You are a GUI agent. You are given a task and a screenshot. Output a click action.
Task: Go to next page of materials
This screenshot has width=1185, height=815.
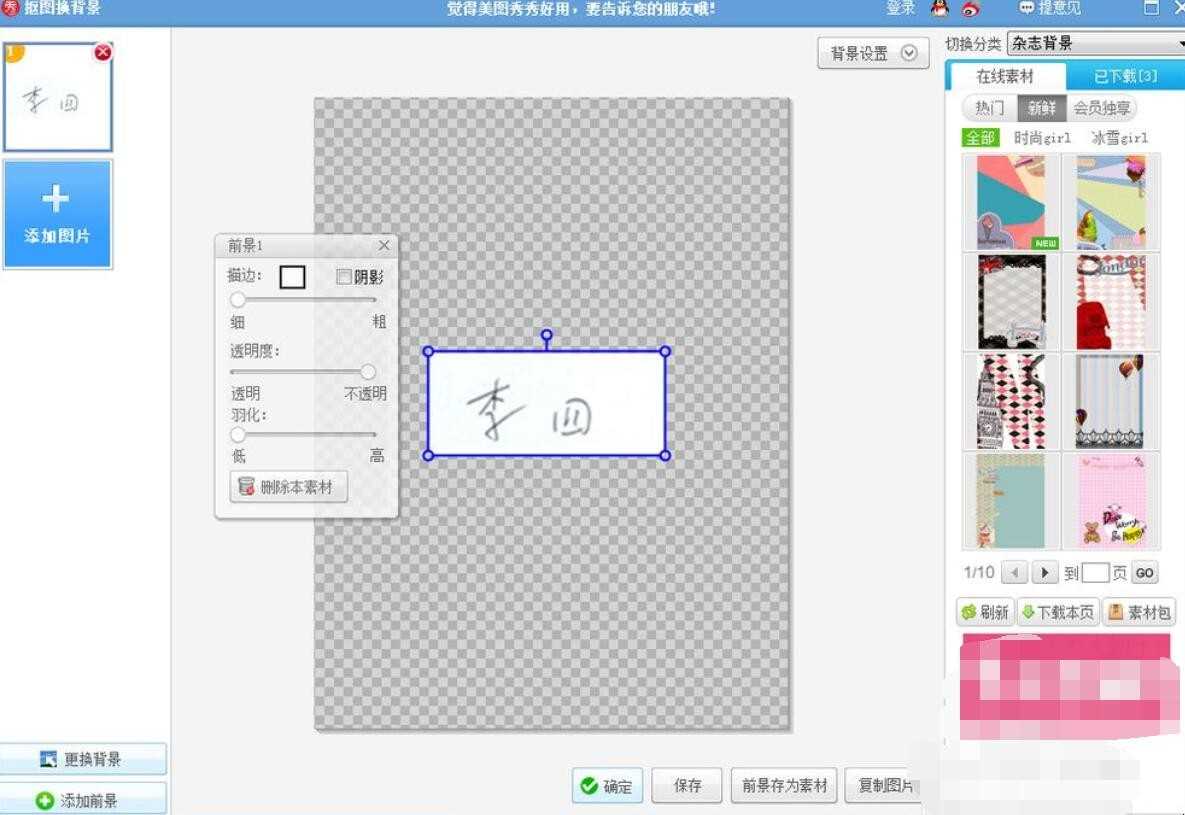pos(1044,572)
